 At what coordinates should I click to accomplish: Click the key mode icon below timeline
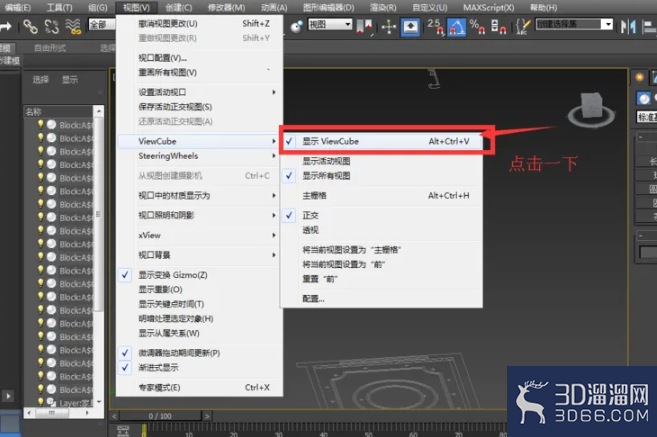[123, 431]
